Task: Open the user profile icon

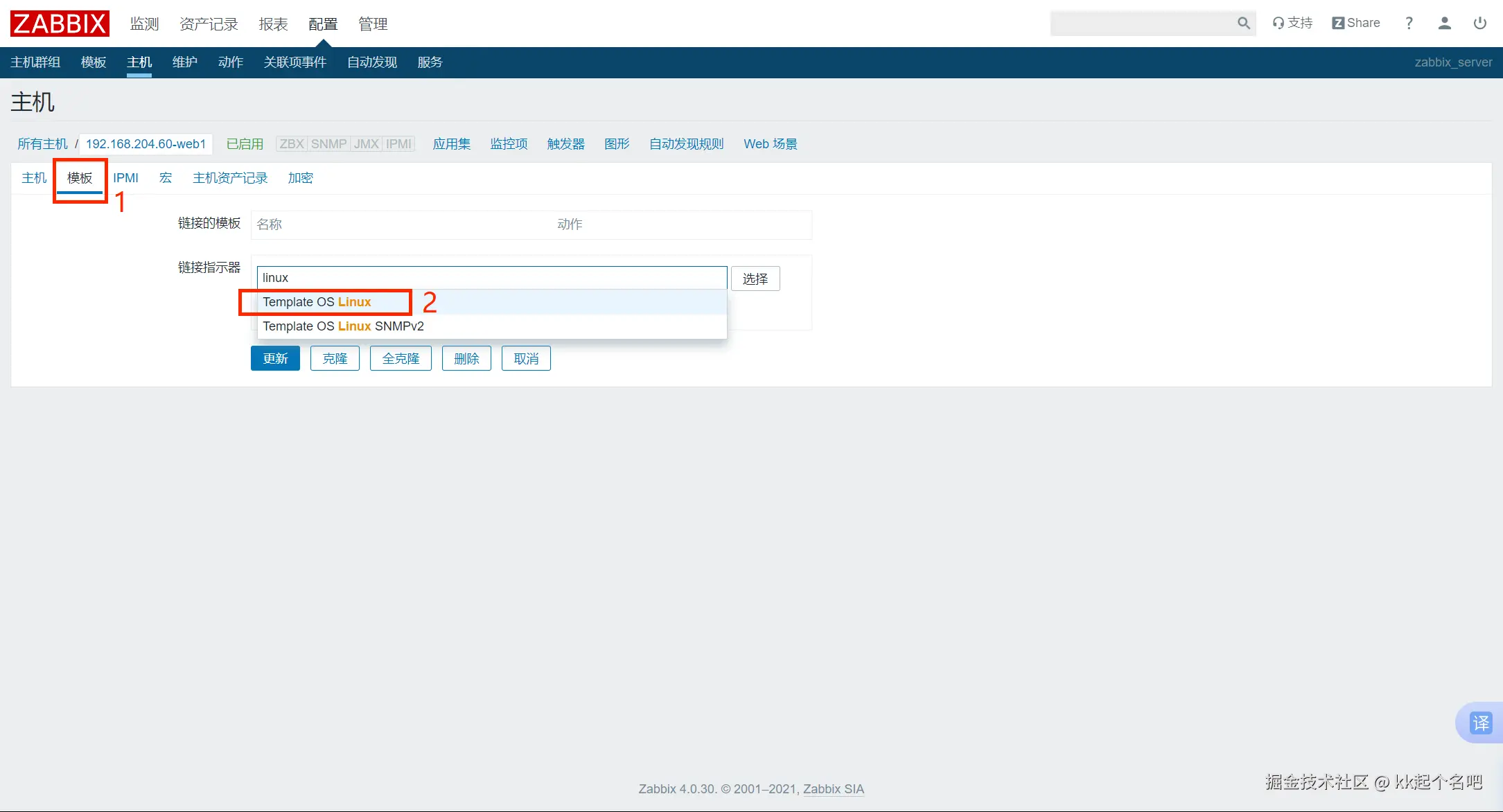Action: [x=1444, y=23]
